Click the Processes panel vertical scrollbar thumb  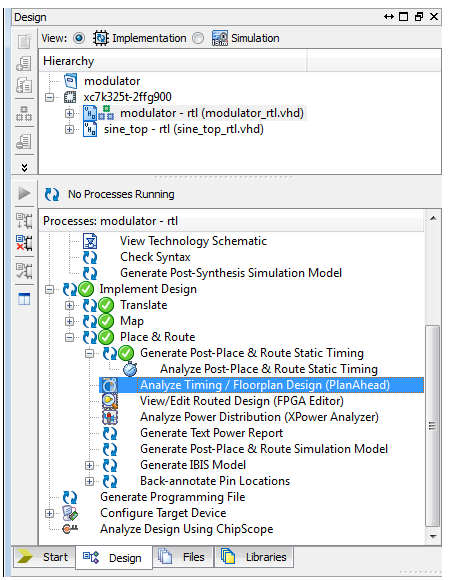(x=433, y=426)
